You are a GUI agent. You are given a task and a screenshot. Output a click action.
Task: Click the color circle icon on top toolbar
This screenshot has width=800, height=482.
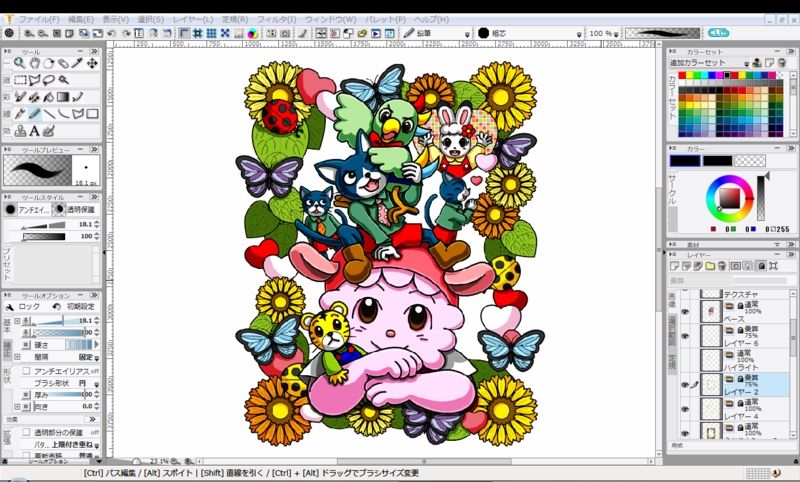(253, 34)
